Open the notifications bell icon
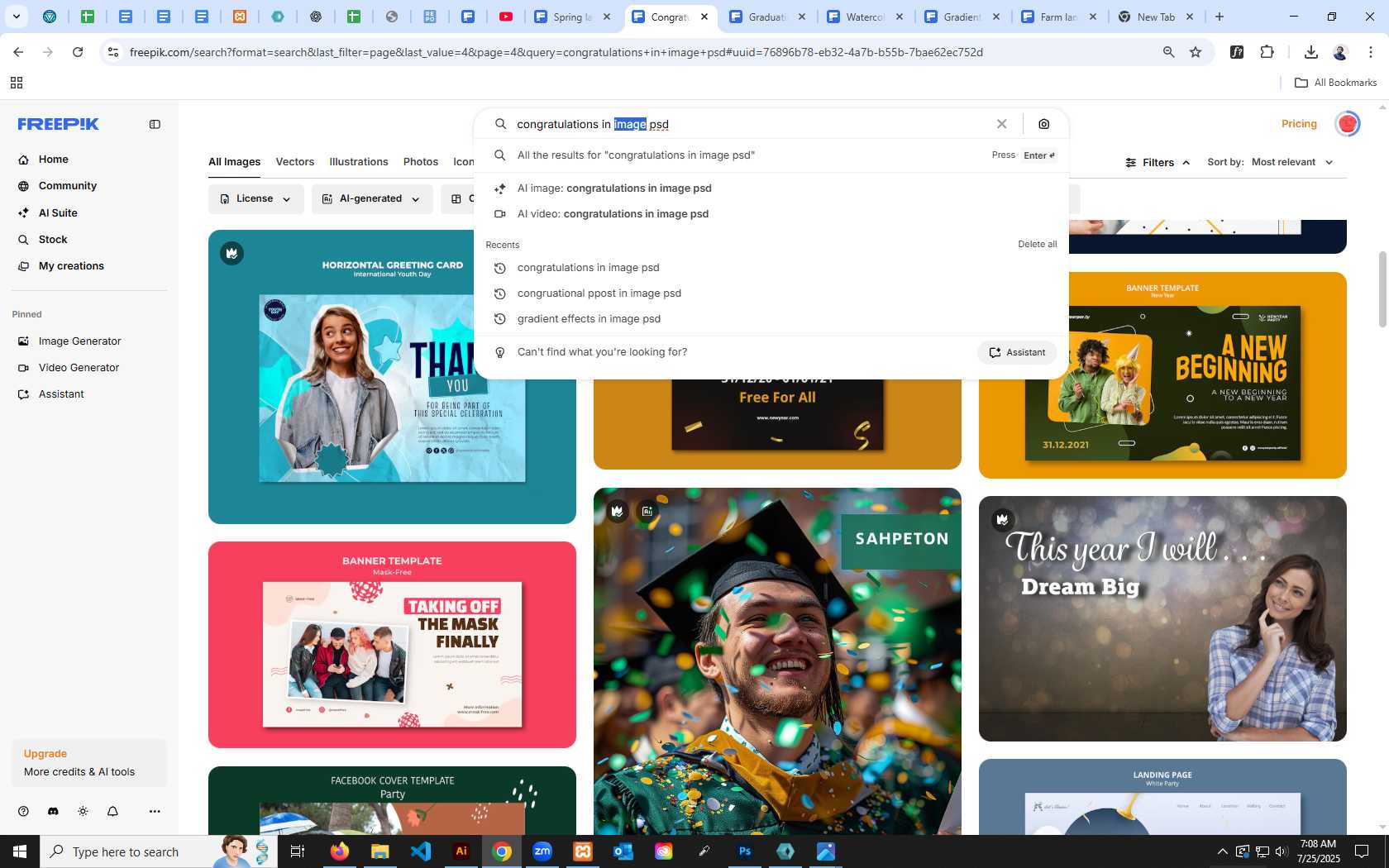The height and width of the screenshot is (868, 1389). [112, 812]
